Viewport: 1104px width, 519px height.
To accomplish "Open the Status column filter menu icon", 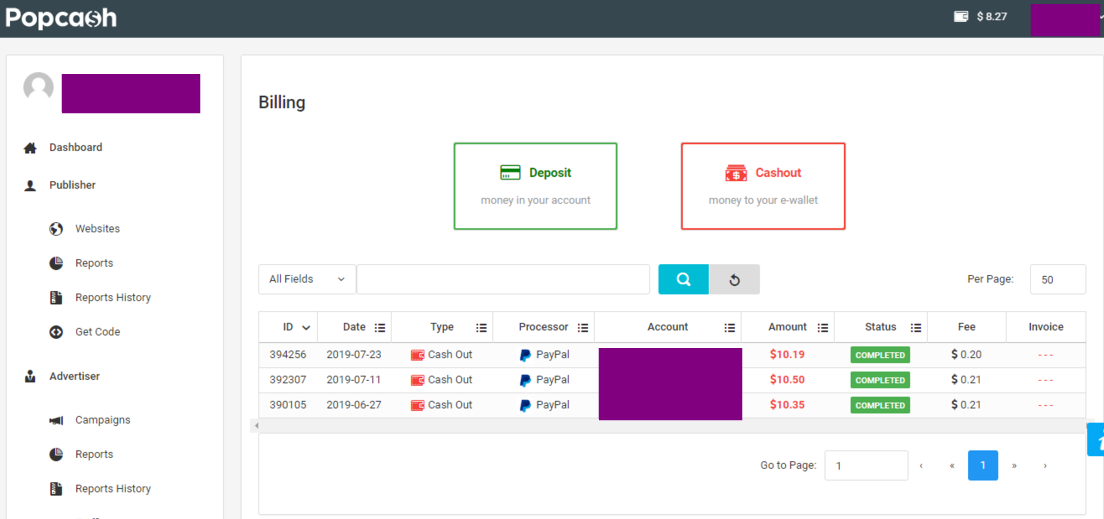I will click(916, 327).
